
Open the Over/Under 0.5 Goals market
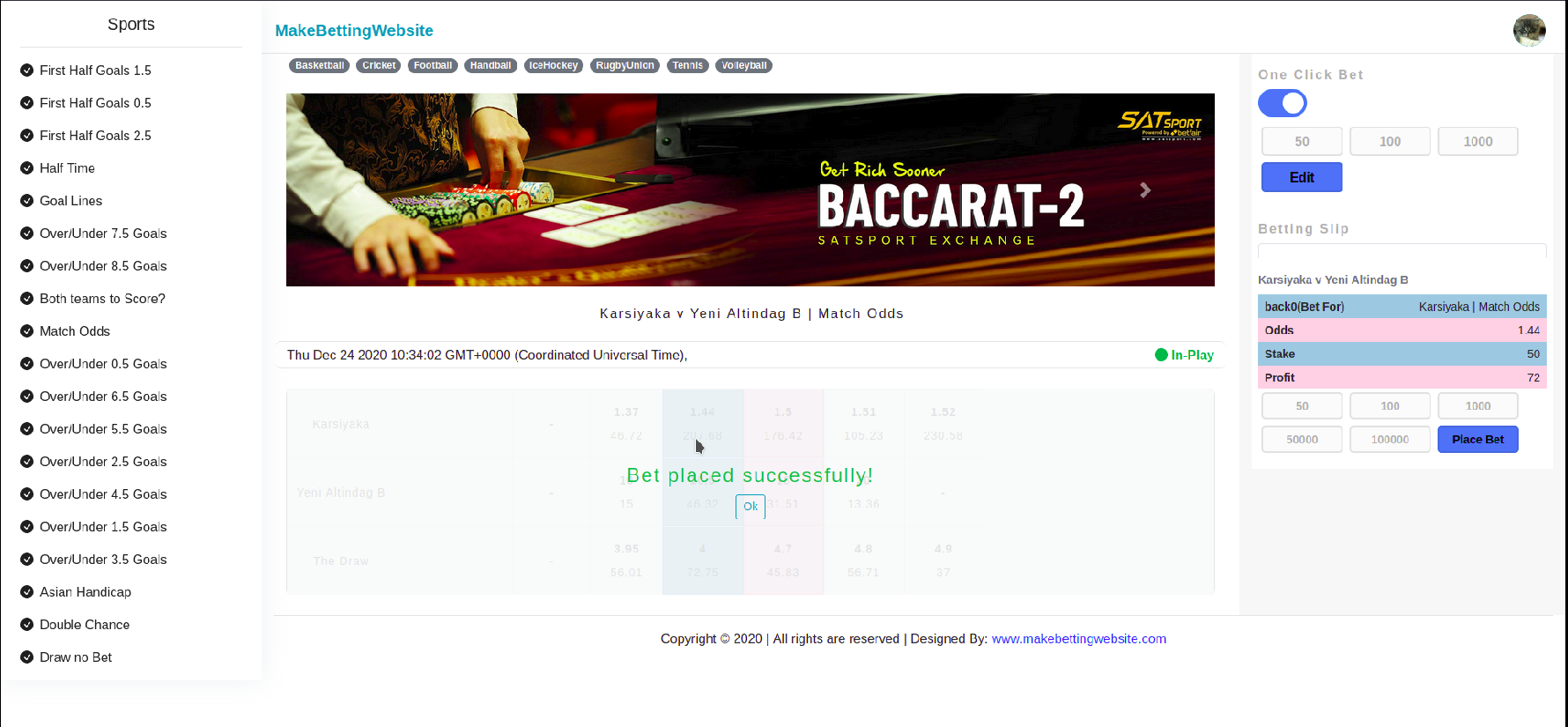[x=103, y=364]
